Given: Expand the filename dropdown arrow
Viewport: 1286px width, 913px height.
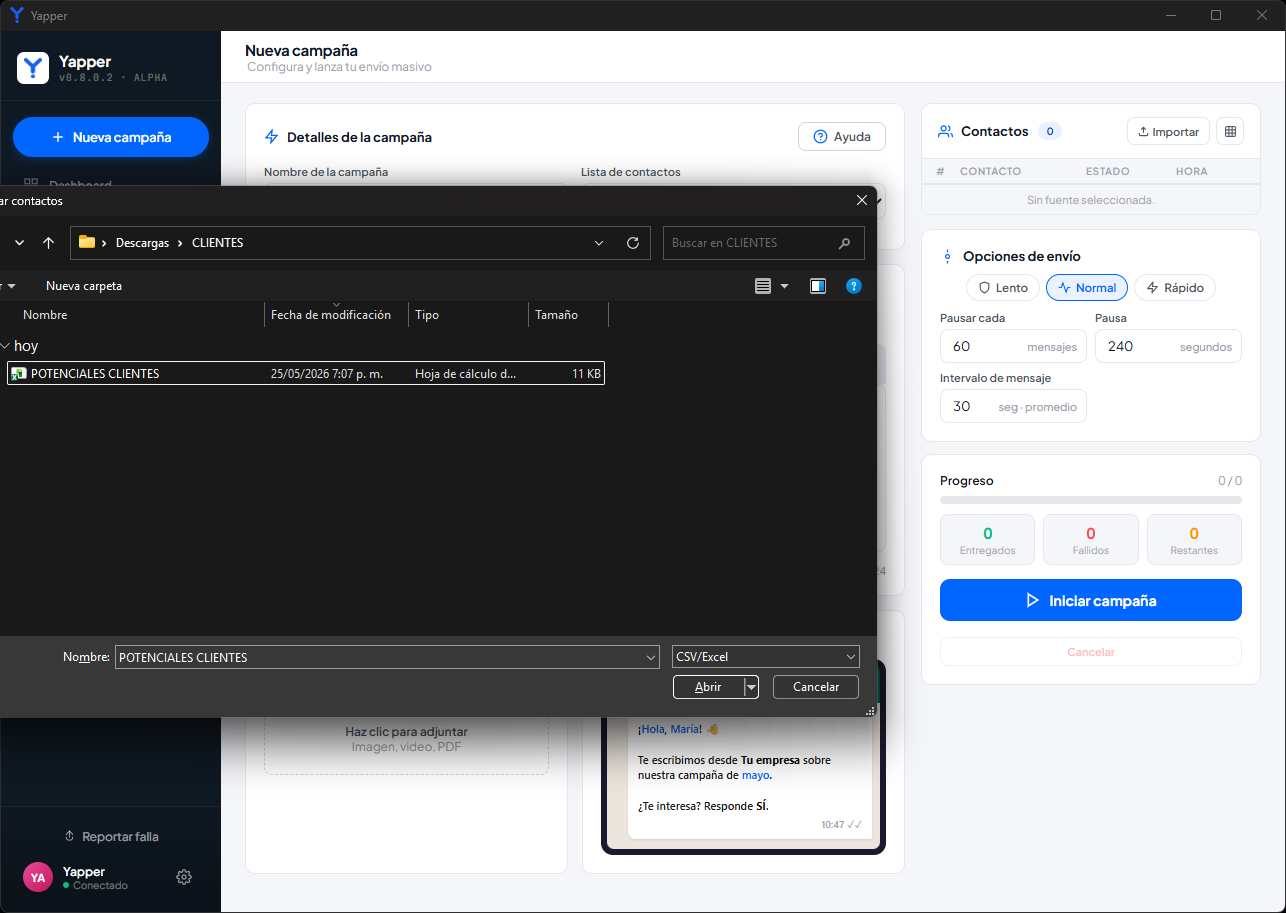Looking at the screenshot, I should [651, 657].
